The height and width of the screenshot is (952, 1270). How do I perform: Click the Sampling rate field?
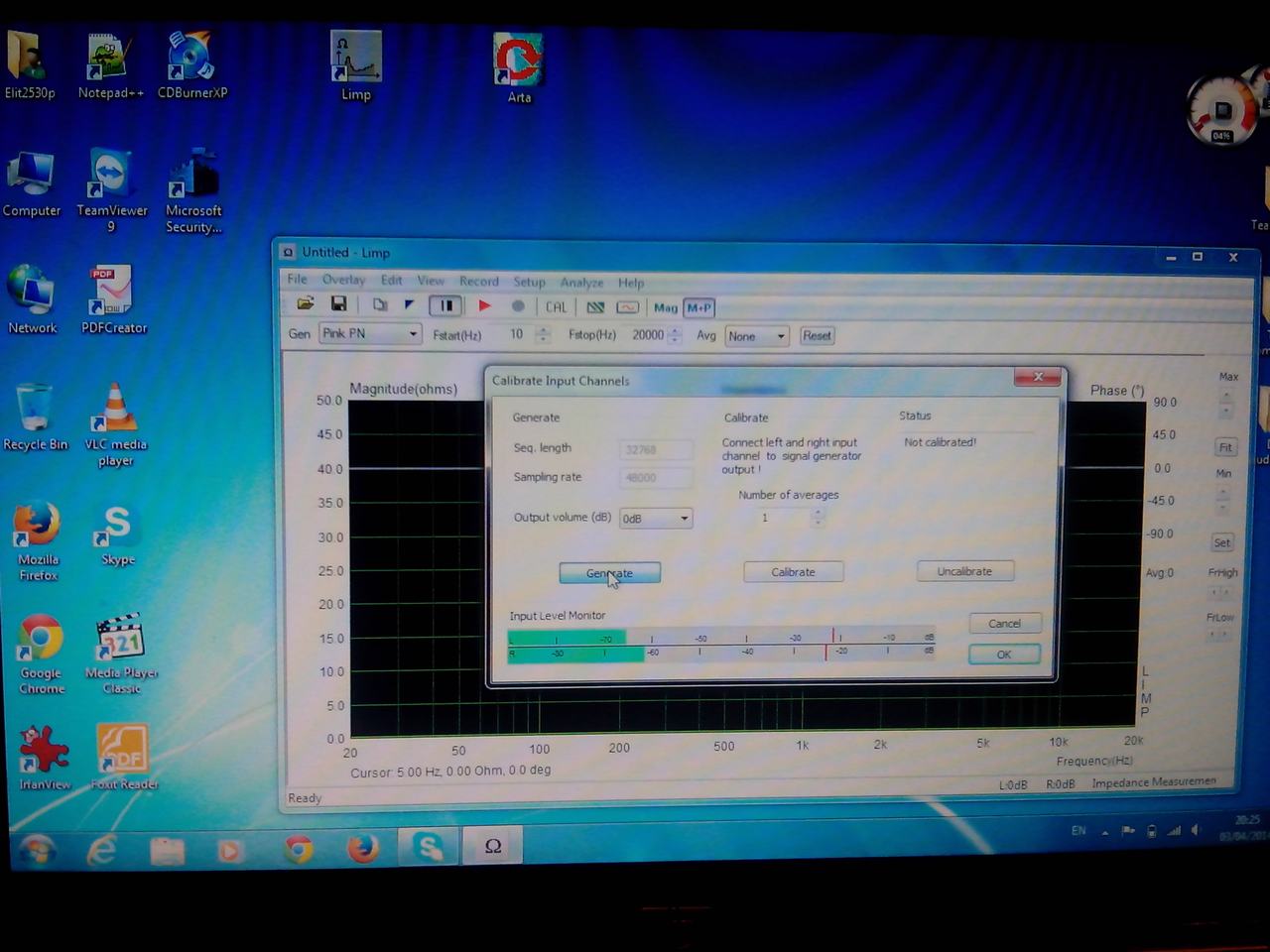click(x=655, y=478)
